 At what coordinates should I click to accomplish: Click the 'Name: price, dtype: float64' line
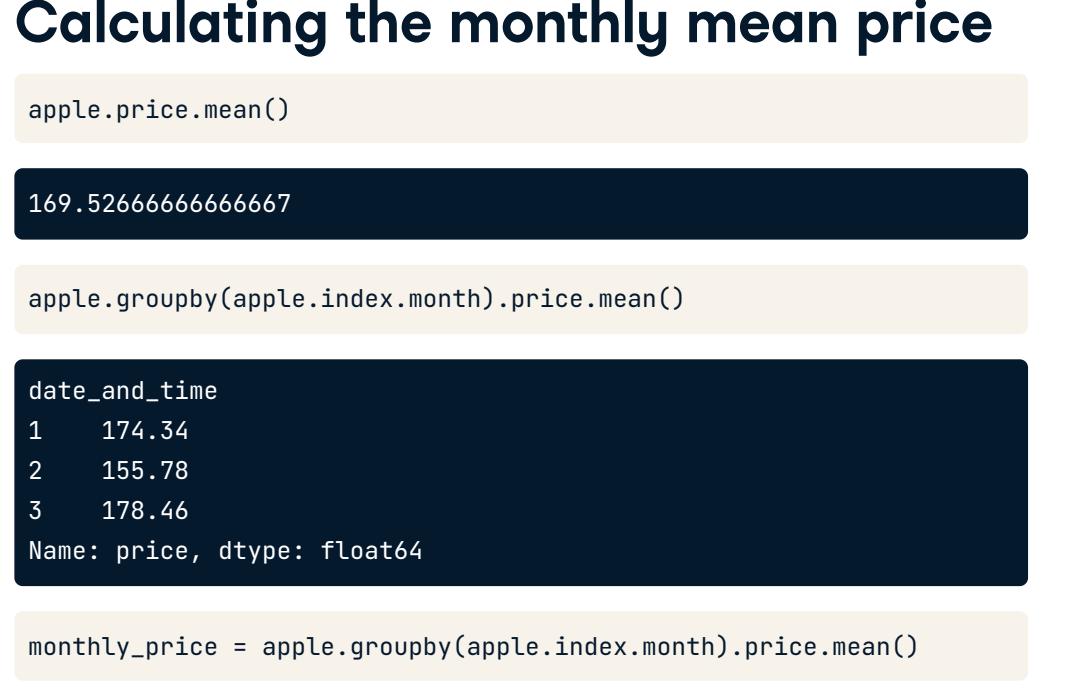(x=225, y=551)
